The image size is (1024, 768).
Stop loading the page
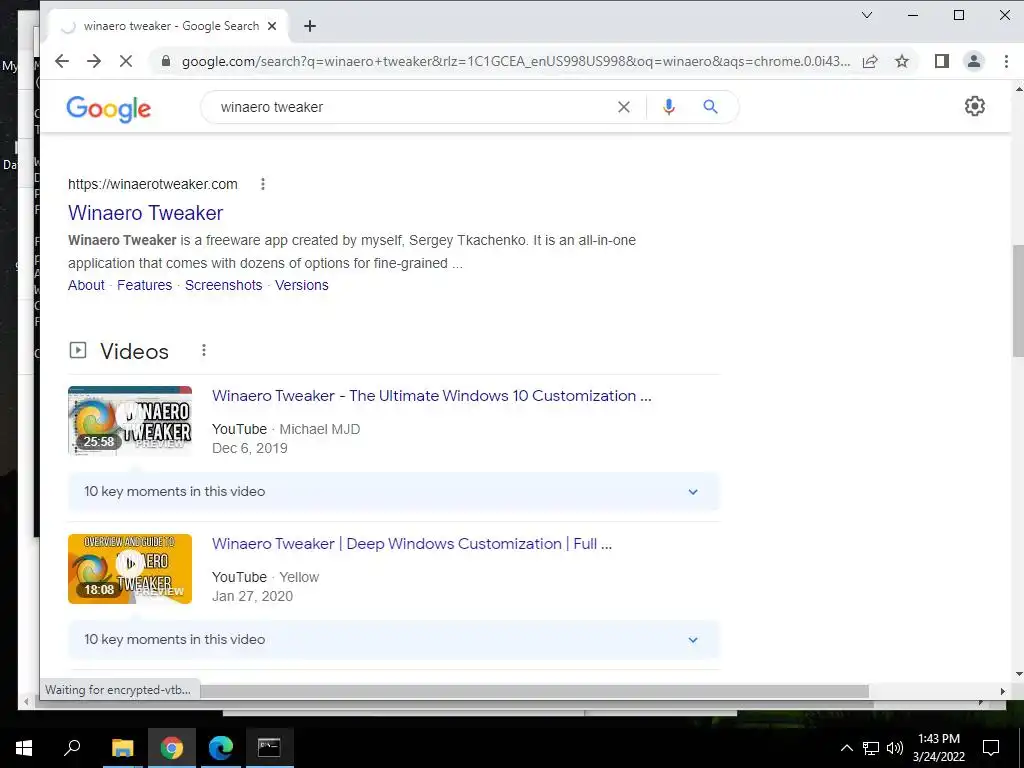(x=126, y=61)
